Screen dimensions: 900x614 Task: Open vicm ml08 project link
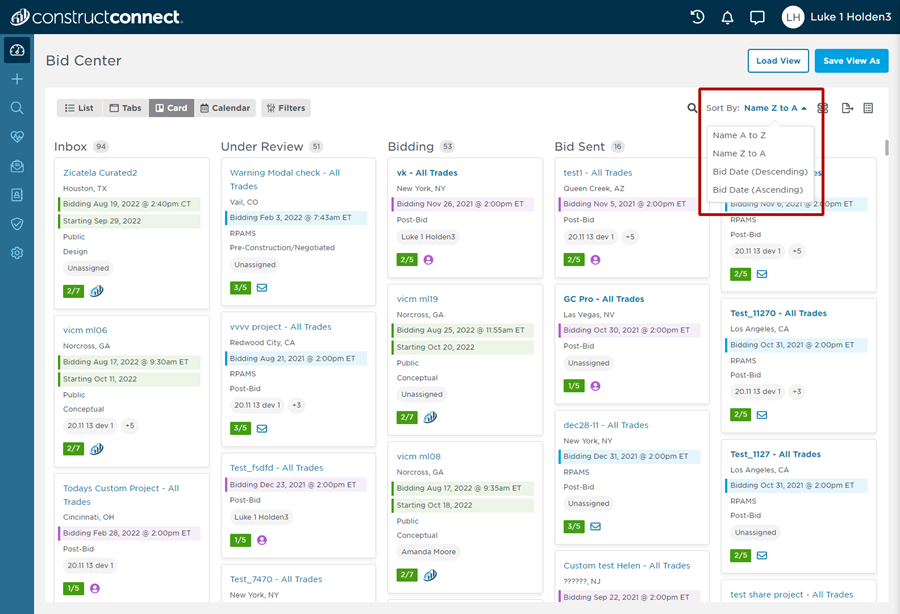(x=418, y=457)
